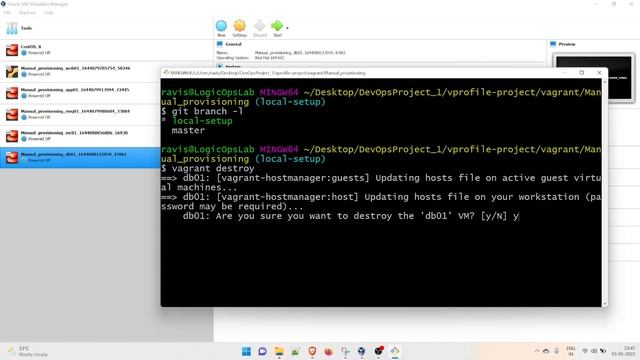Open the Windows Start menu
Image resolution: width=640 pixels, height=360 pixels.
pyautogui.click(x=247, y=351)
